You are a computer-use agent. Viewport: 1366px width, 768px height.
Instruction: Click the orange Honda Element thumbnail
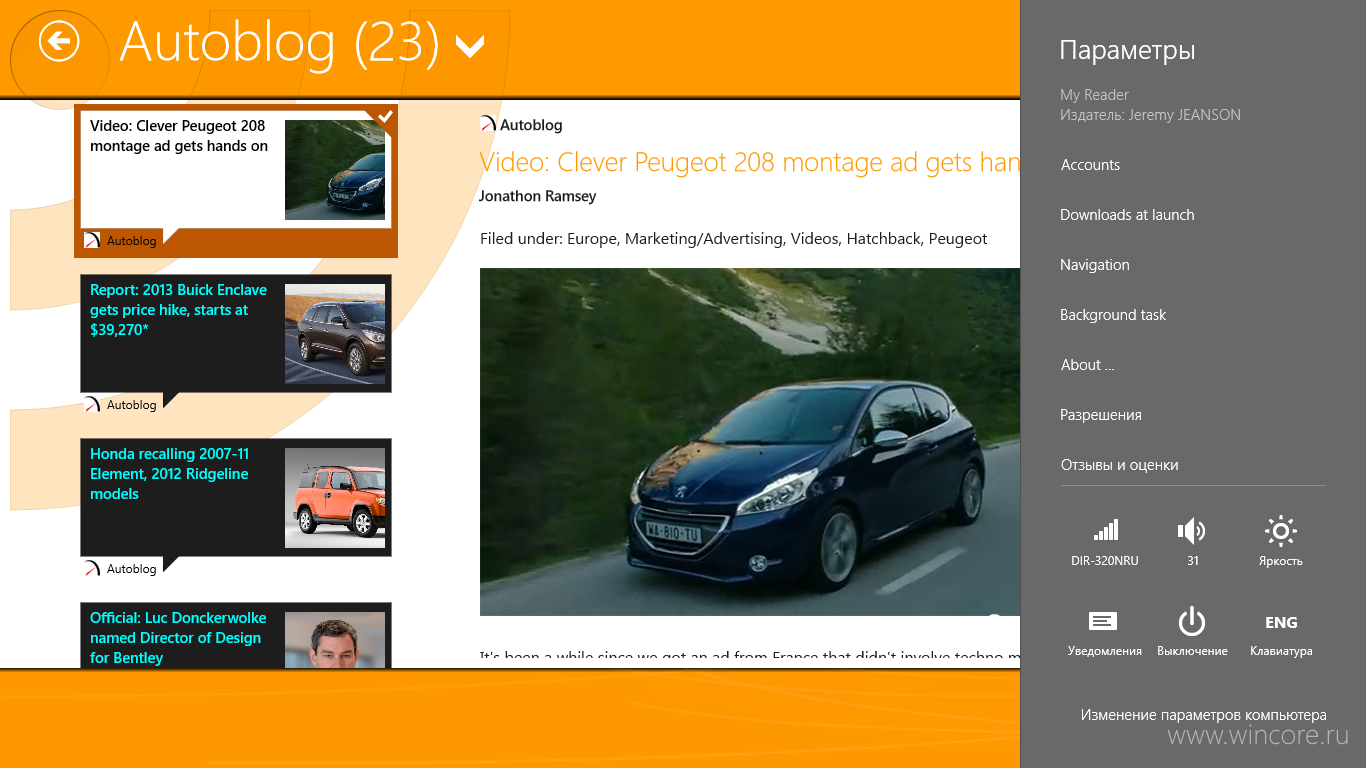(x=335, y=498)
